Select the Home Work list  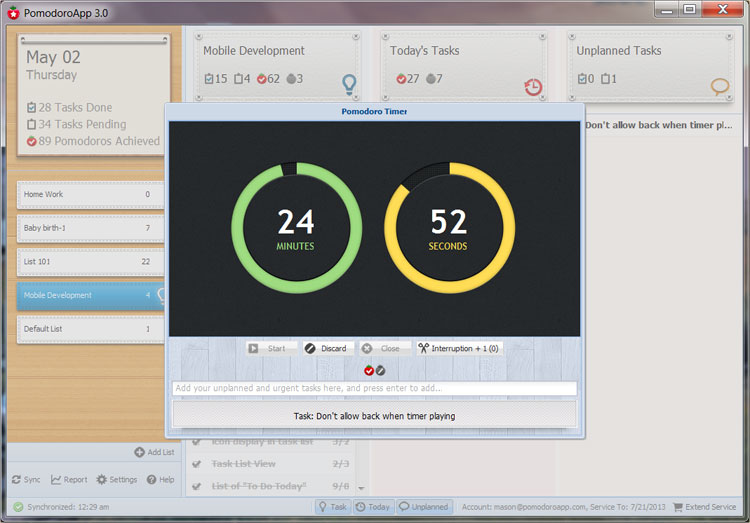(x=90, y=194)
